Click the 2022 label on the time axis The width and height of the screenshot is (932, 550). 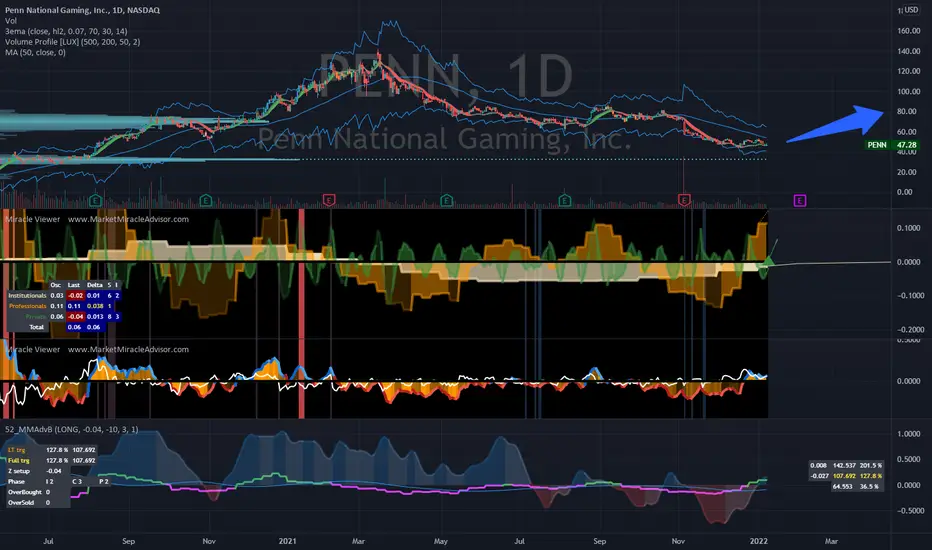coord(758,541)
